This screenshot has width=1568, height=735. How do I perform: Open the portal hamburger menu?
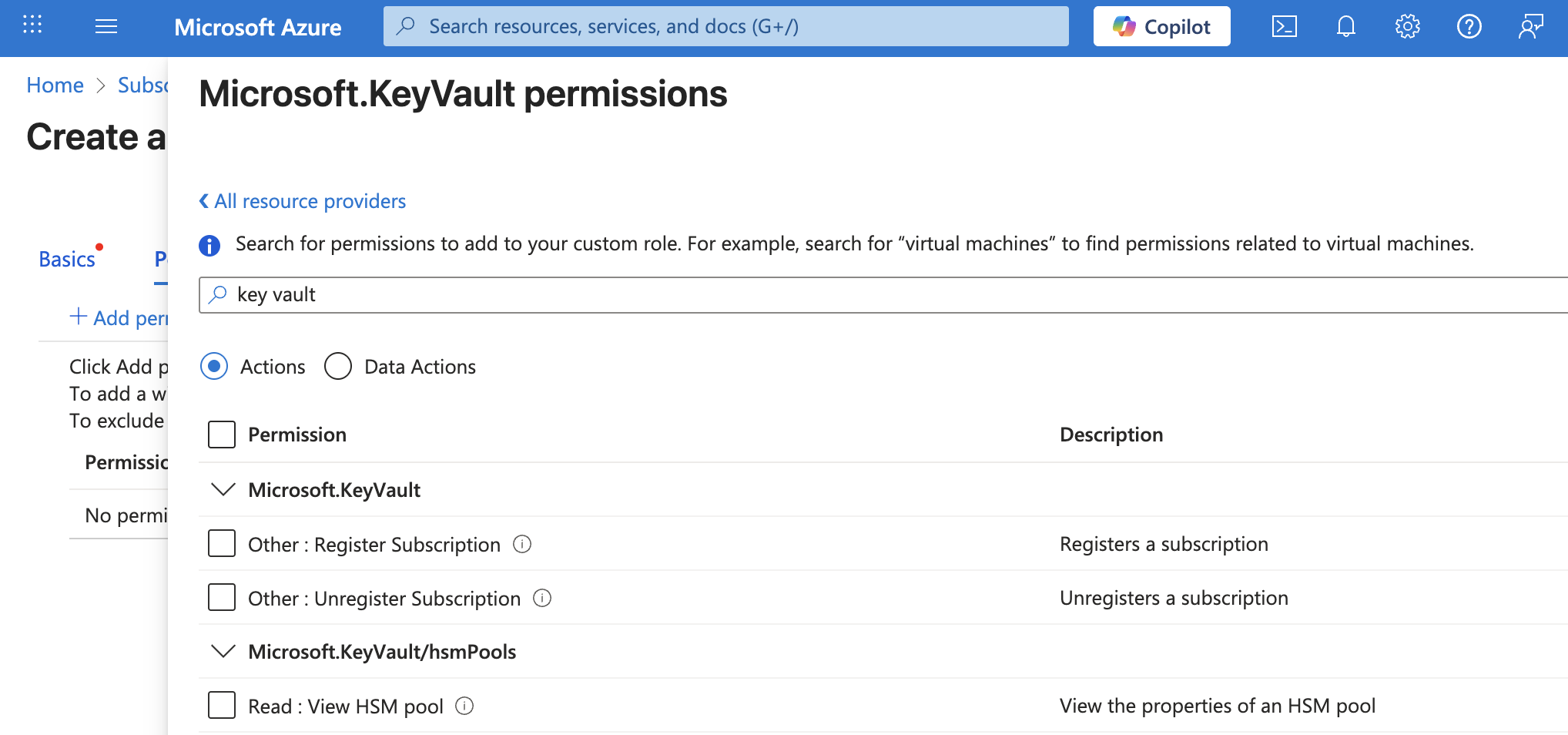coord(106,27)
